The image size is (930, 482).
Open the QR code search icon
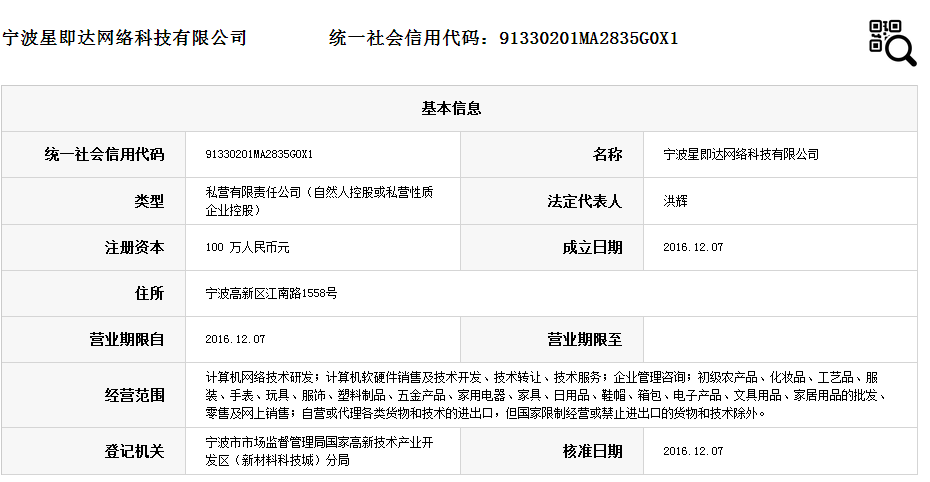tap(892, 43)
